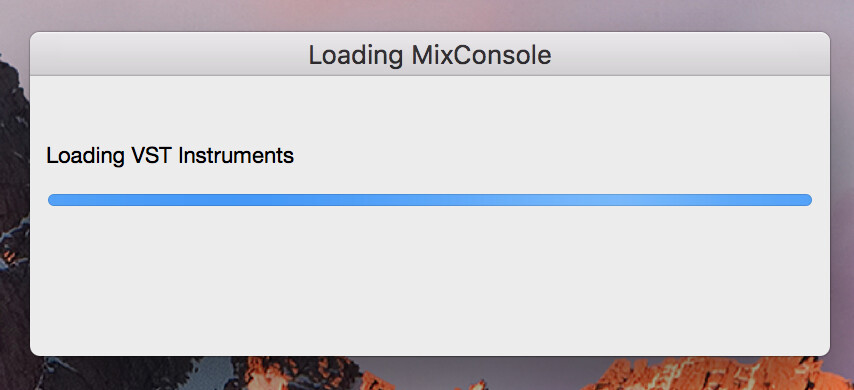Click the word MixConsole in the title
Screen dimensions: 854x390
(x=481, y=56)
